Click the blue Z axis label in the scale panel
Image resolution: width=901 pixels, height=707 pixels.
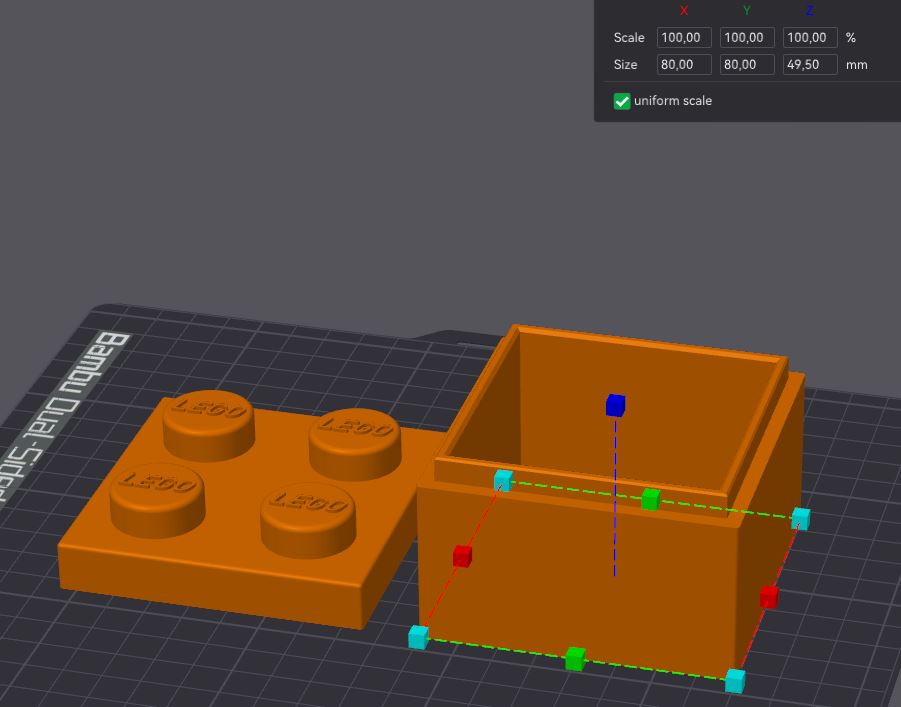(810, 11)
